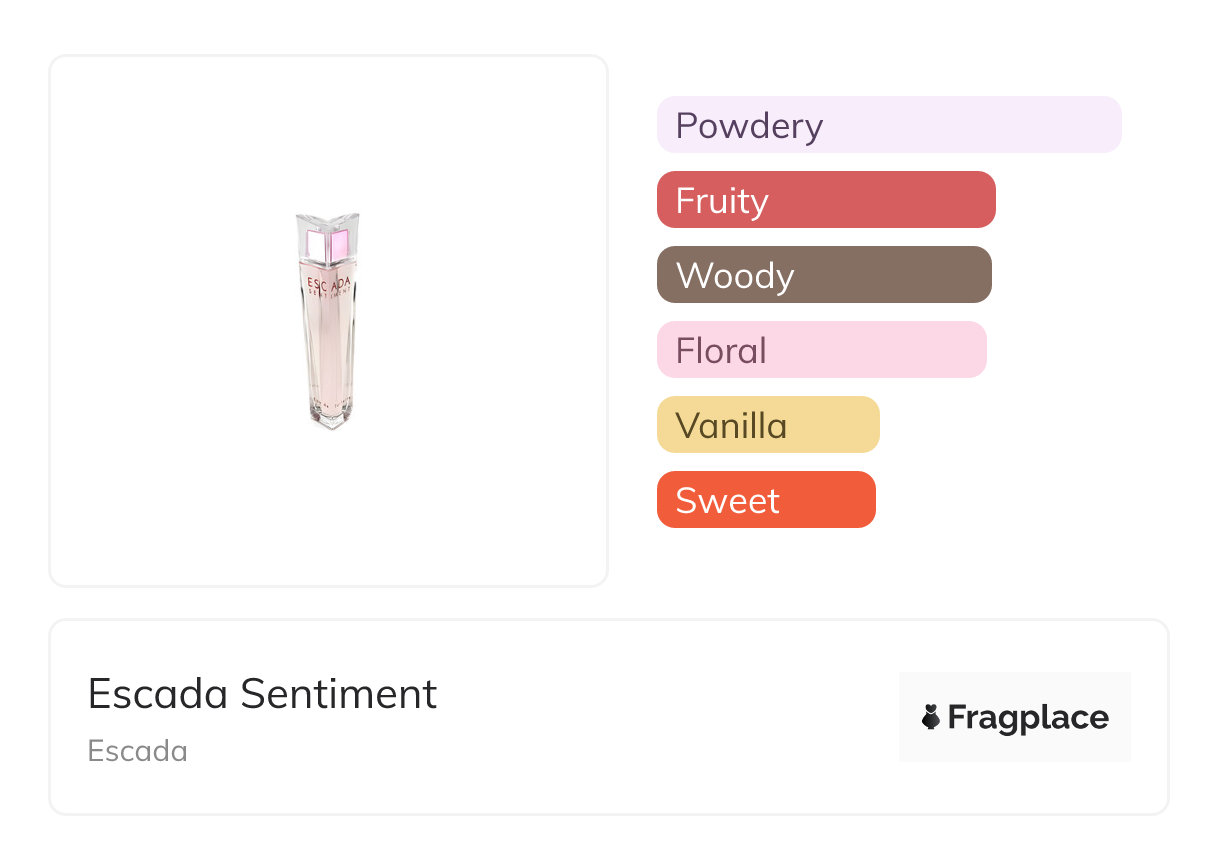This screenshot has height=864, width=1218.
Task: Click the cap of the perfume bottle
Action: (327, 238)
